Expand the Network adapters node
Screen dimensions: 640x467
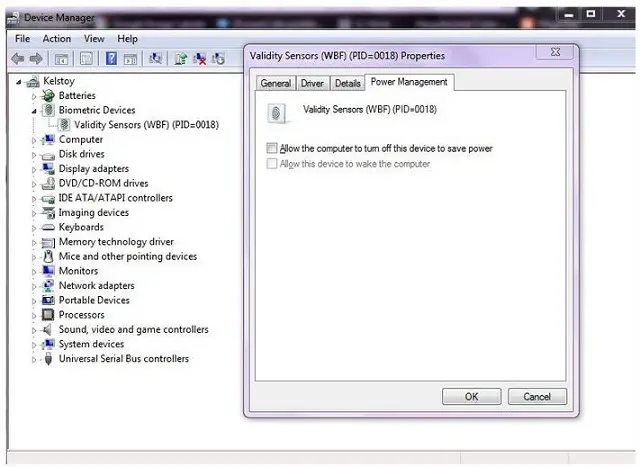[34, 287]
